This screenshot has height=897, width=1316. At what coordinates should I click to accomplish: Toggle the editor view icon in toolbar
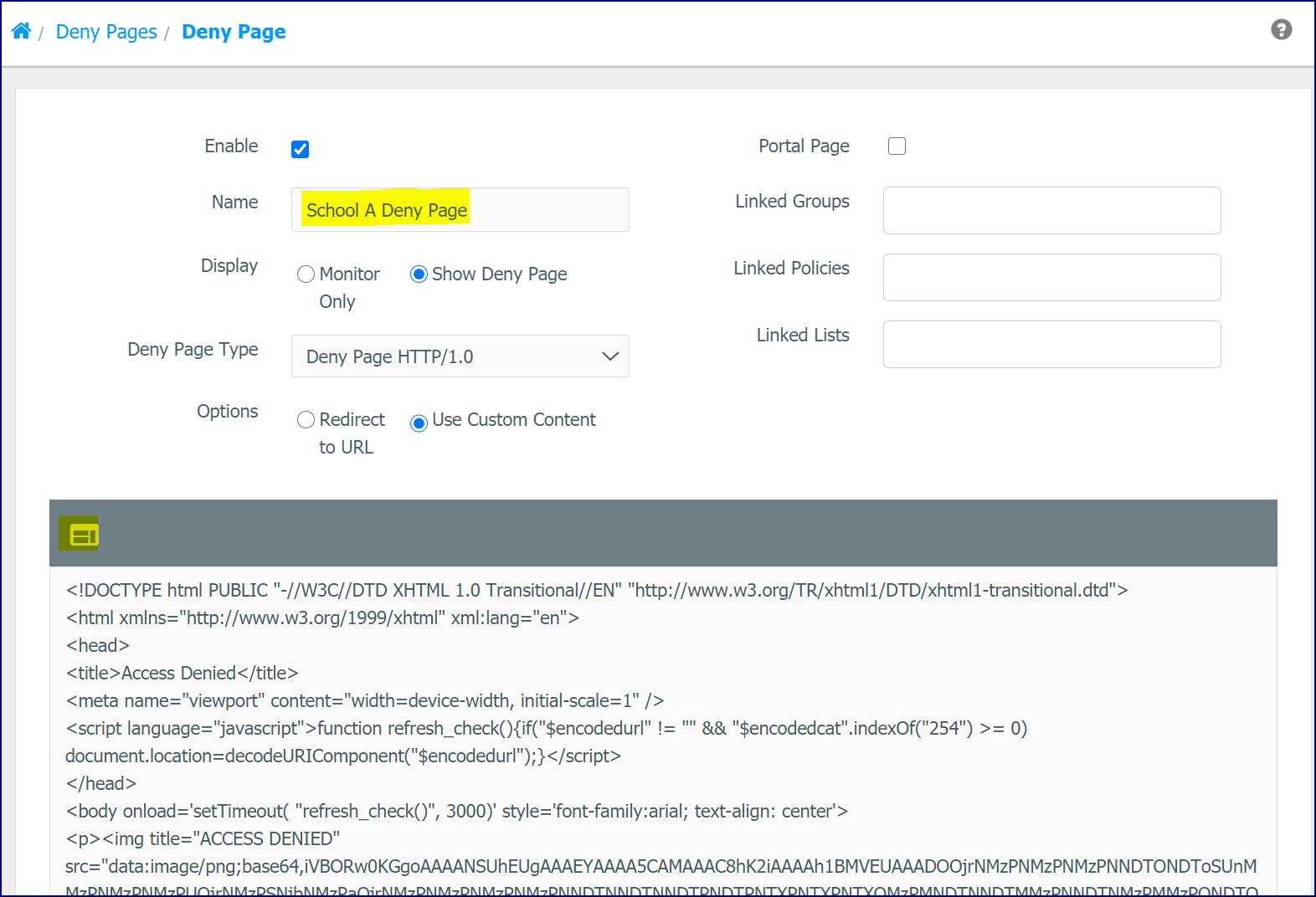83,535
